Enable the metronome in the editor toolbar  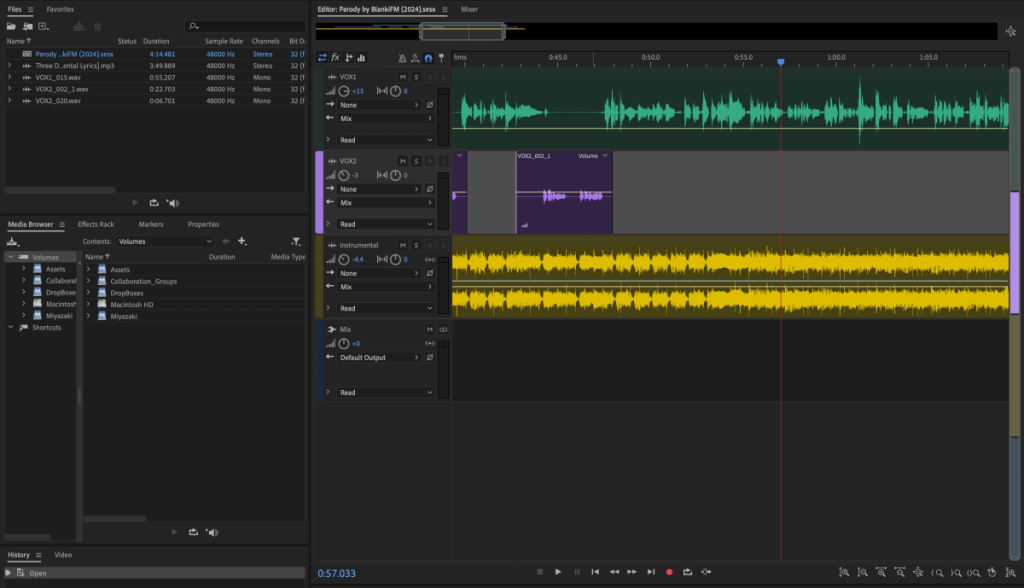403,58
